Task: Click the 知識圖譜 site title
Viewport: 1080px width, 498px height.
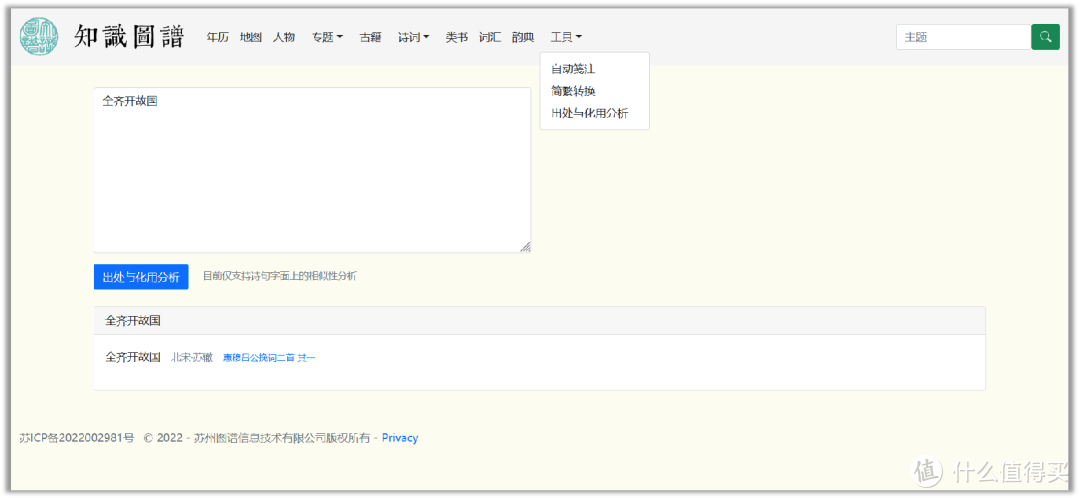Action: 130,37
